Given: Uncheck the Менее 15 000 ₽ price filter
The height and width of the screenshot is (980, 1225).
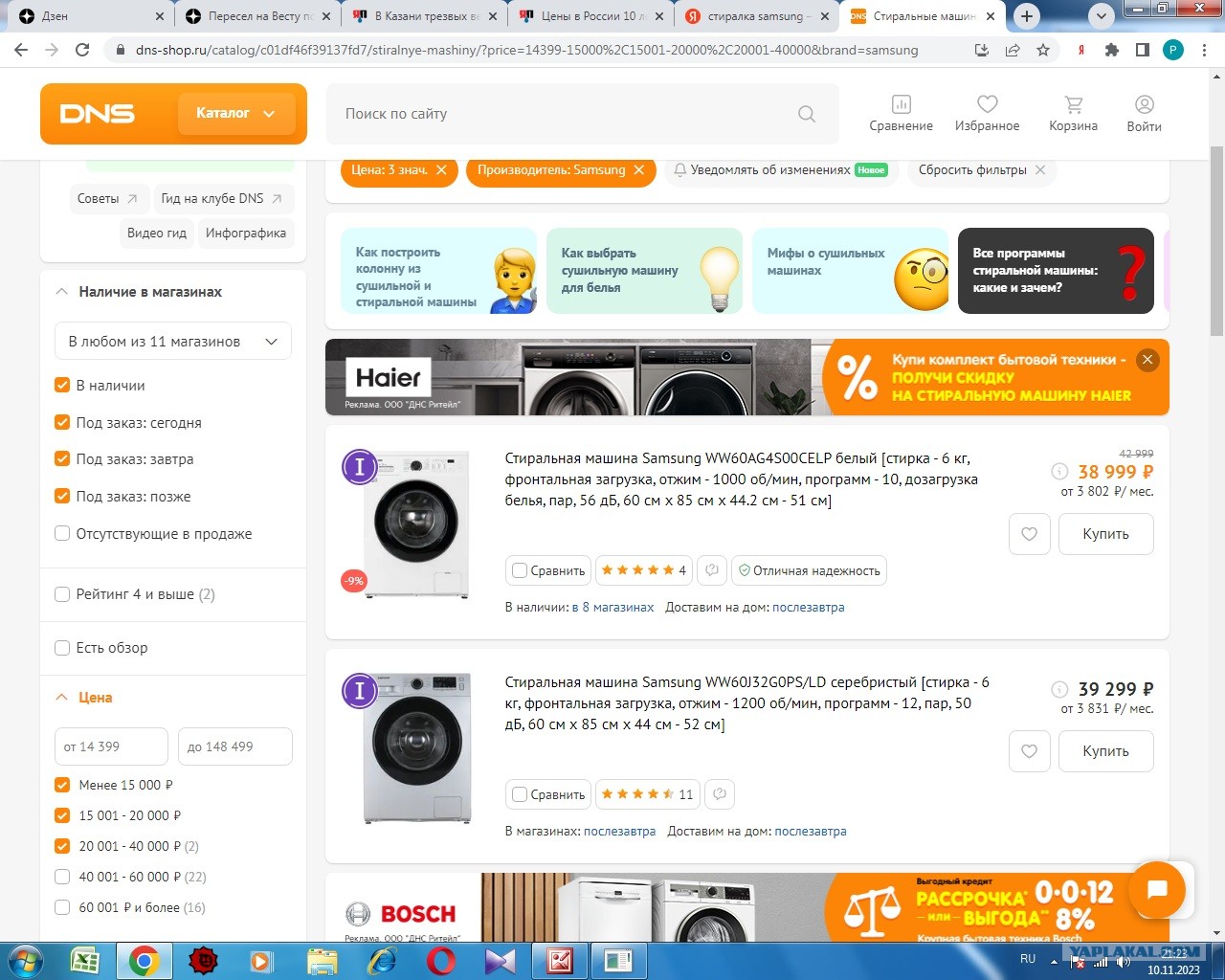Looking at the screenshot, I should point(62,785).
